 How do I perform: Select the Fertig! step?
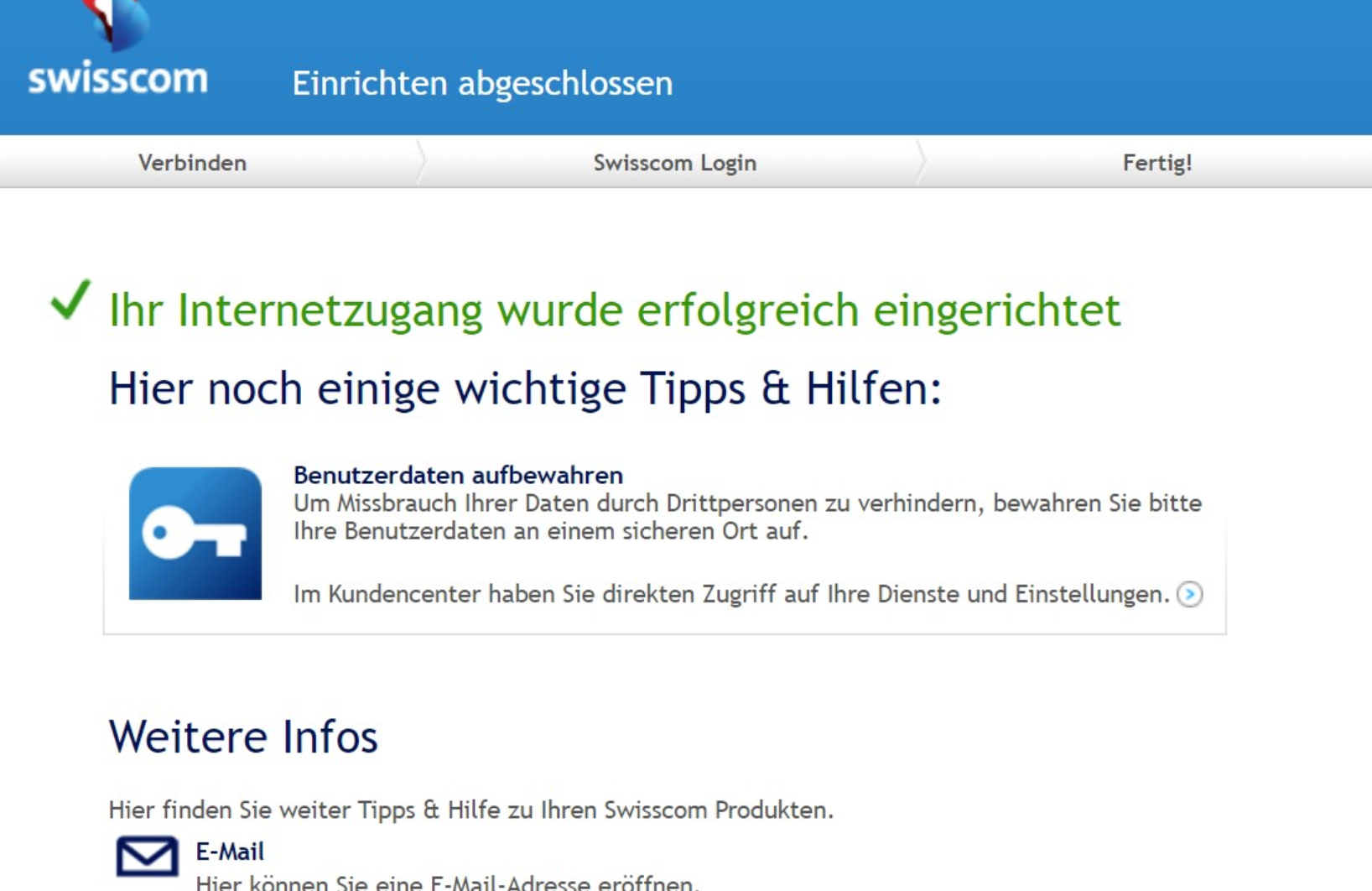(1156, 163)
